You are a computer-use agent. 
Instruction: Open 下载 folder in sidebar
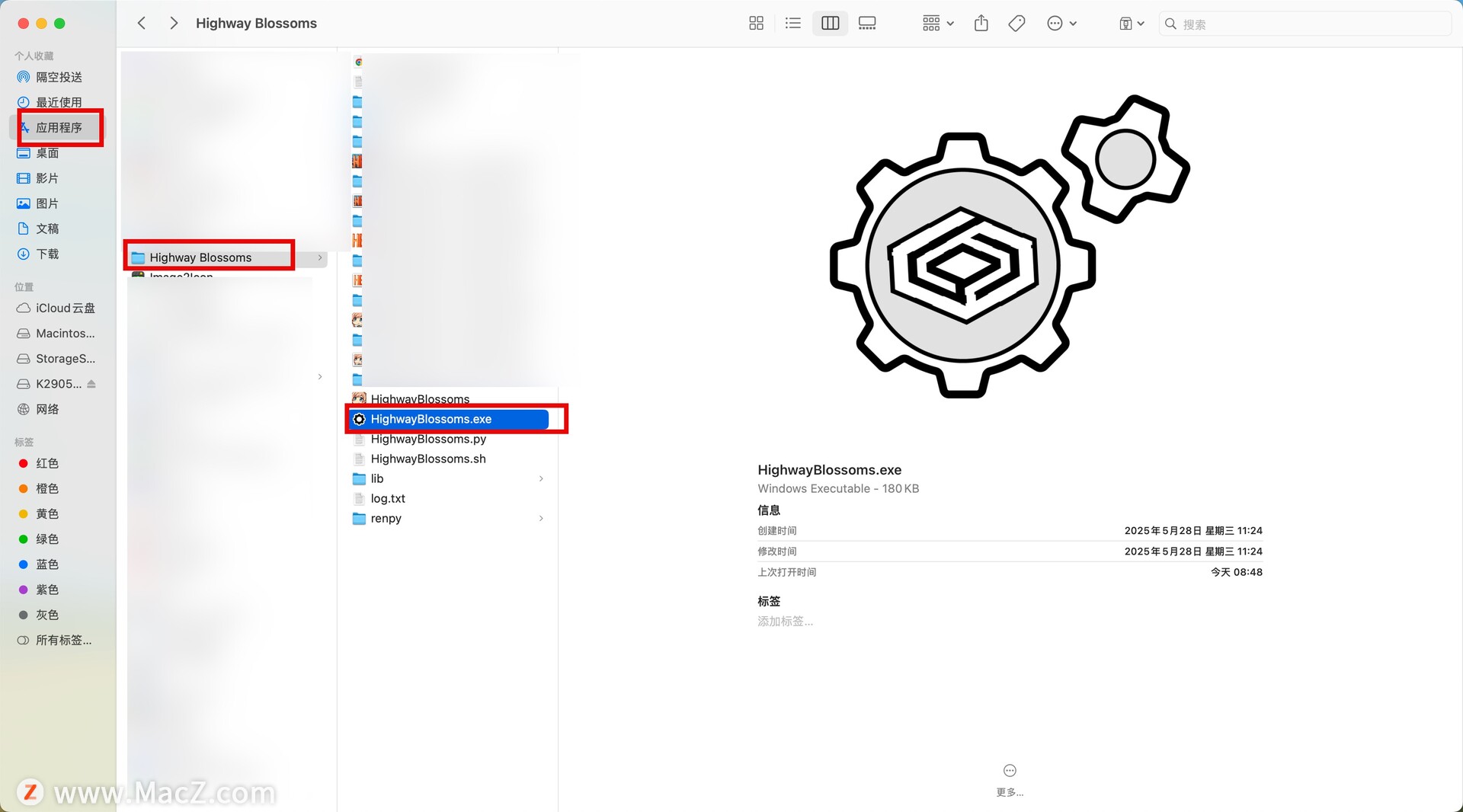click(x=47, y=254)
